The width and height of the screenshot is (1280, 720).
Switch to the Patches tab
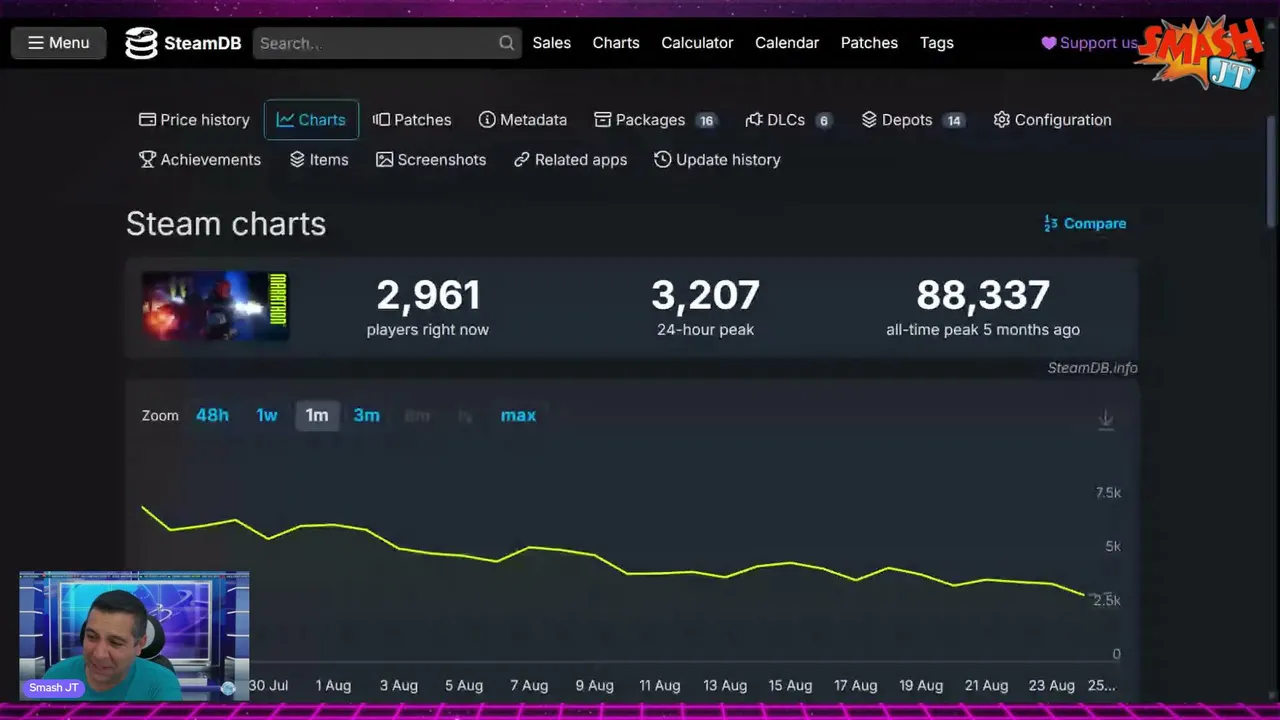pos(412,120)
